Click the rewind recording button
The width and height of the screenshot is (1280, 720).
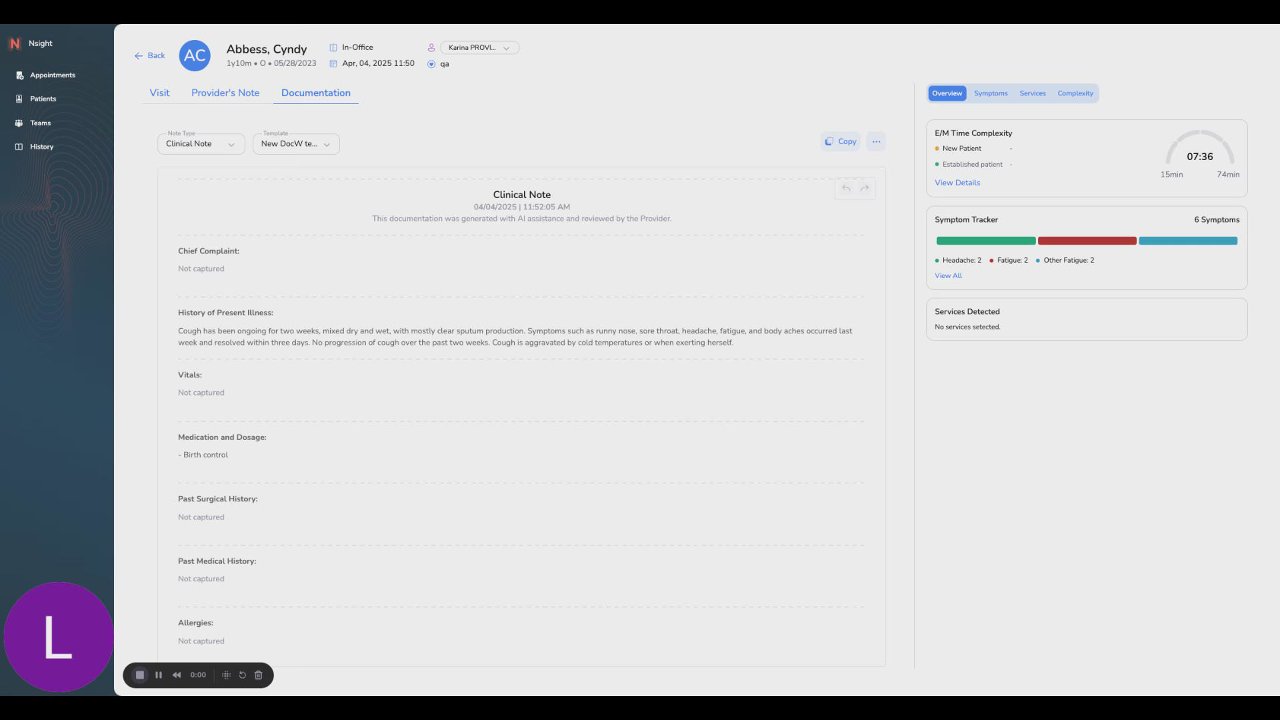(177, 675)
